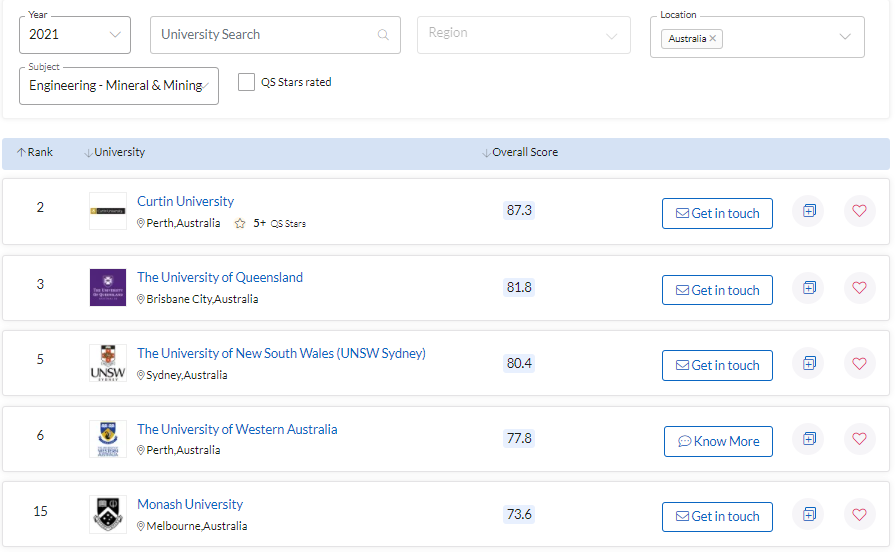Screen dimensions: 895x552
Task: Open the Curtin University link
Action: click(x=186, y=202)
